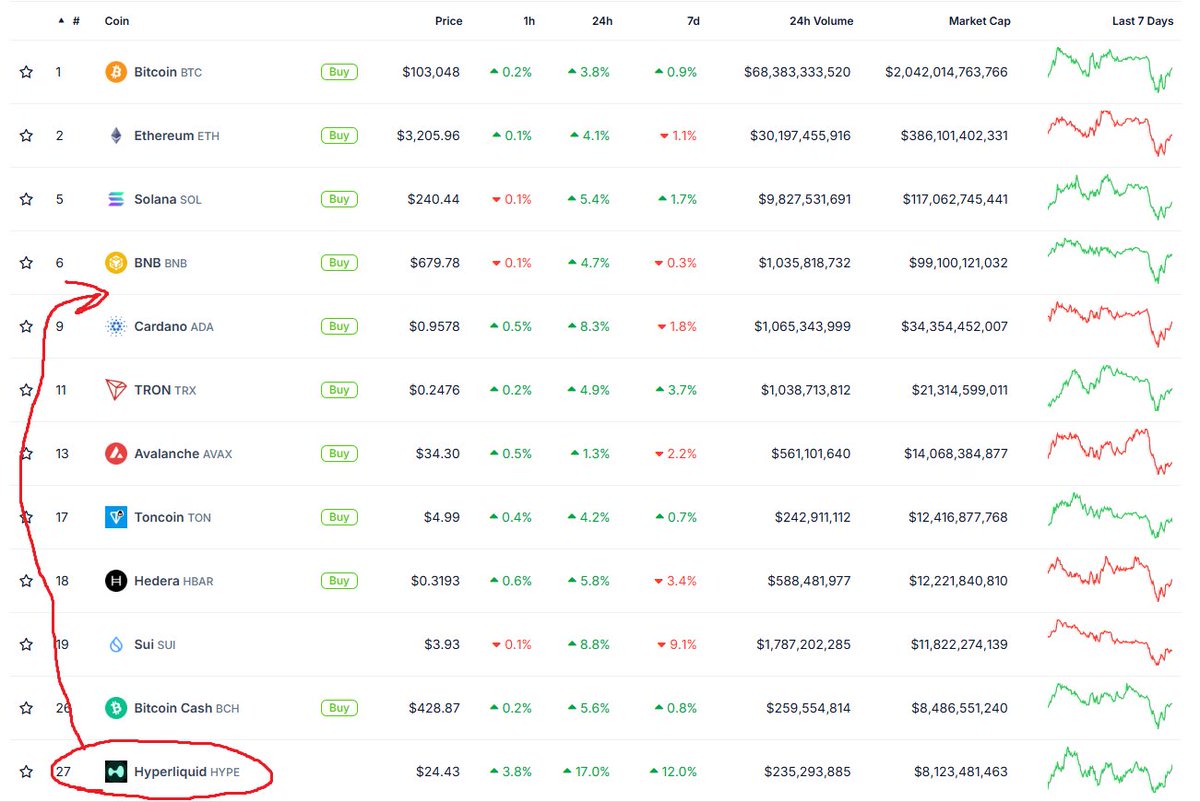Click Buy button for Bitcoin

[x=339, y=72]
